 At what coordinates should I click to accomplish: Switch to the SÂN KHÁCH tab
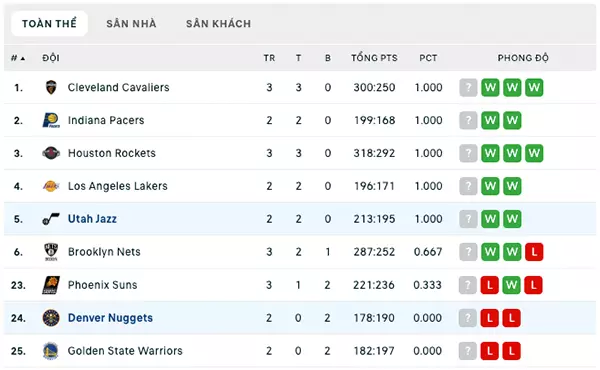pyautogui.click(x=218, y=24)
